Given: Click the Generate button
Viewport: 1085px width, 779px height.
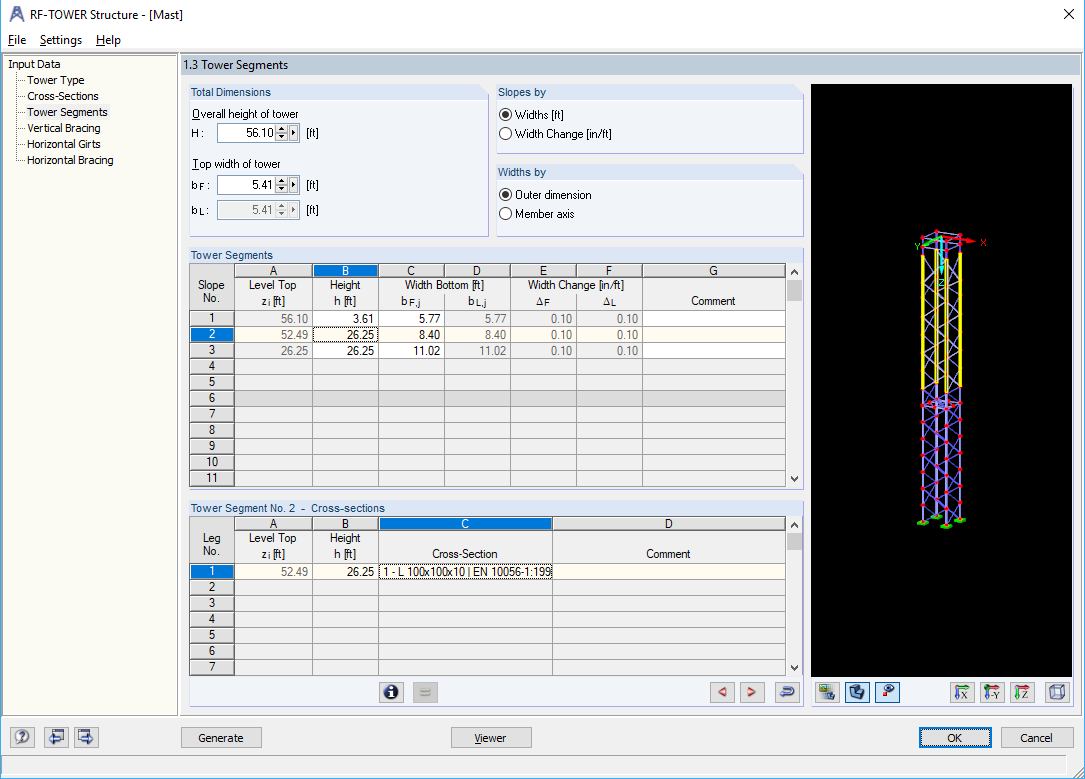Looking at the screenshot, I should point(221,737).
